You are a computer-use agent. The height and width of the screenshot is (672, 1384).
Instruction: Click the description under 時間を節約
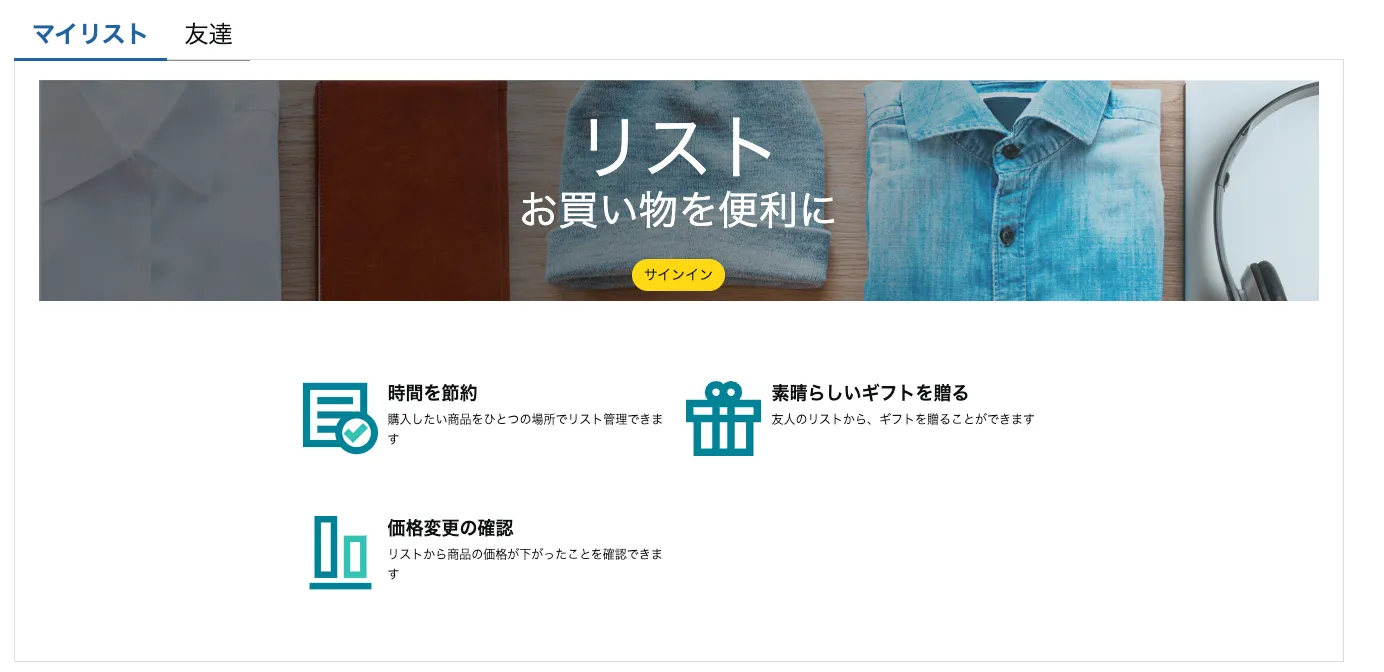click(525, 429)
